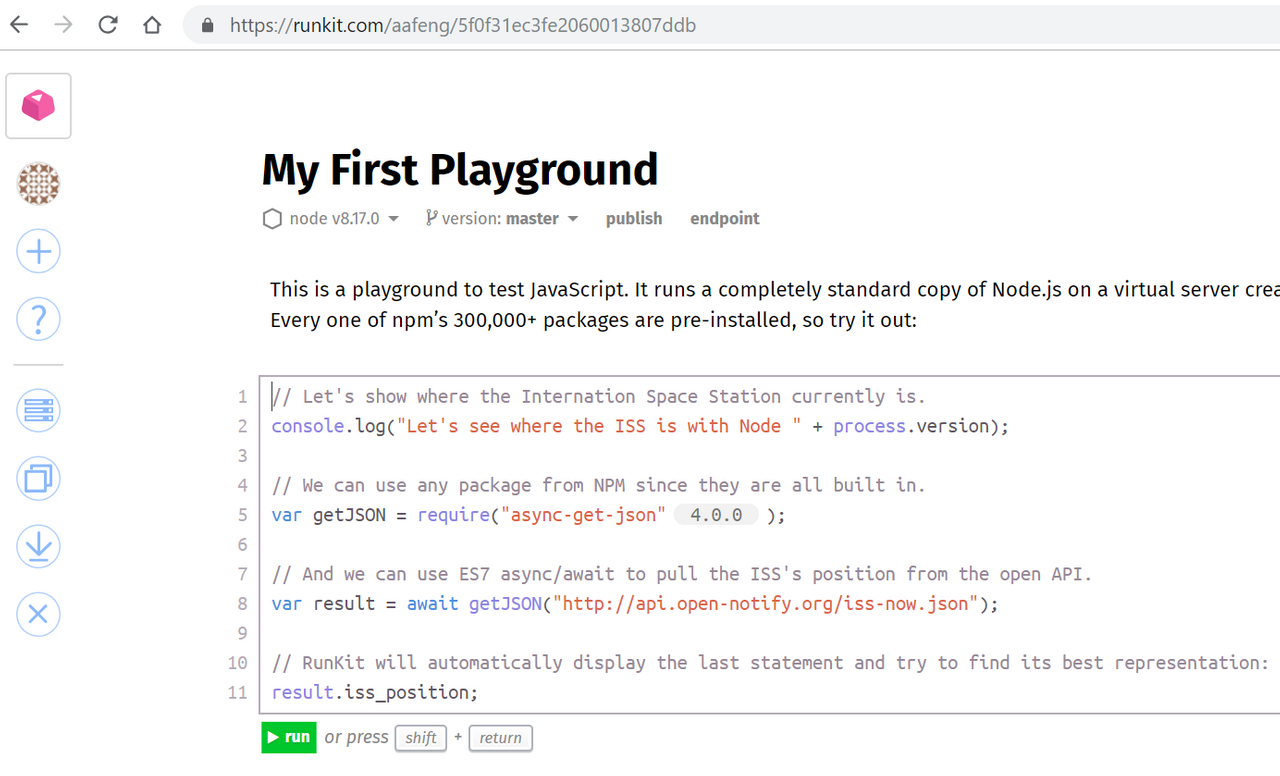Click the return key hint
This screenshot has width=1280, height=776.
click(500, 738)
